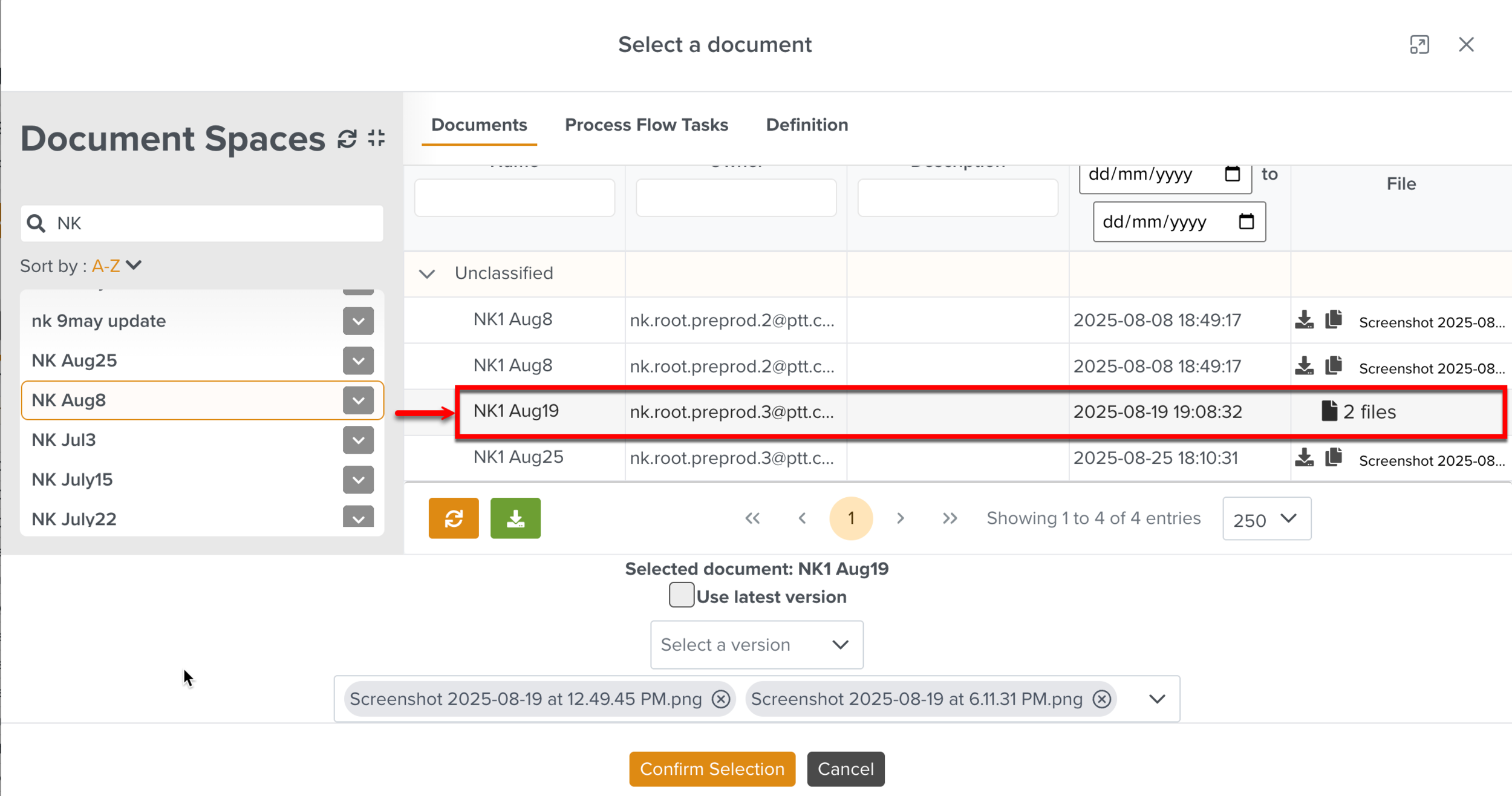Screen dimensions: 1512x796
Task: Open the 250 page size dropdown
Action: [x=1266, y=519]
